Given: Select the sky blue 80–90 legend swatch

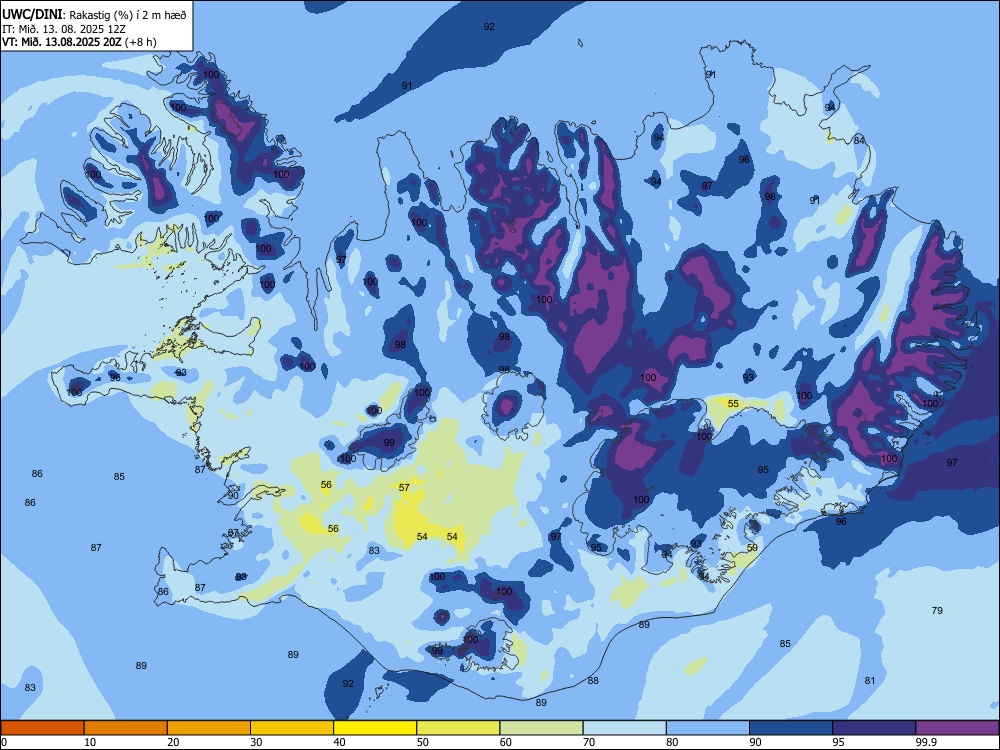Looking at the screenshot, I should 708,728.
